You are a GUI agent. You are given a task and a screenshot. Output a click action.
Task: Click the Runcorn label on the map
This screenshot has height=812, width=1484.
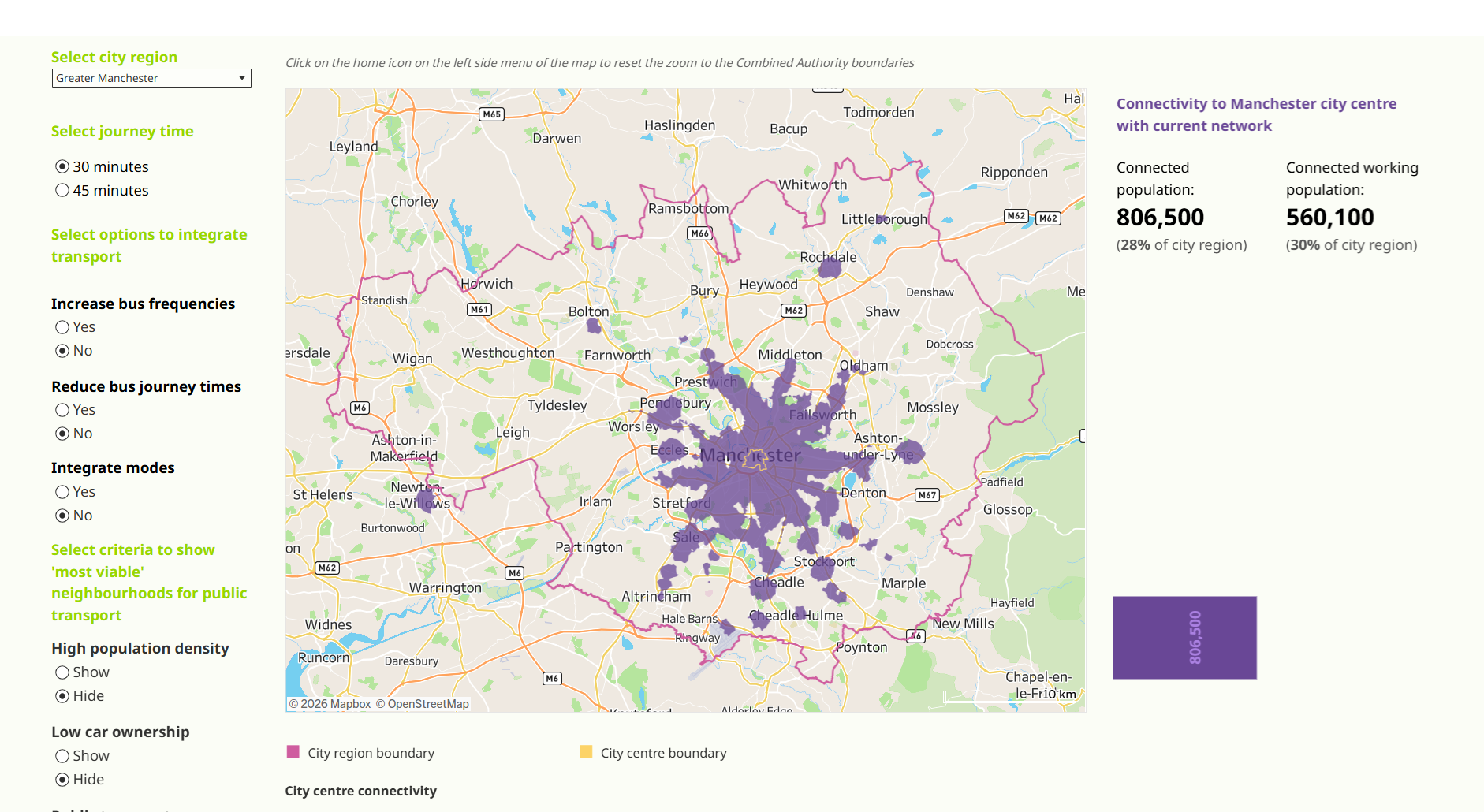323,658
